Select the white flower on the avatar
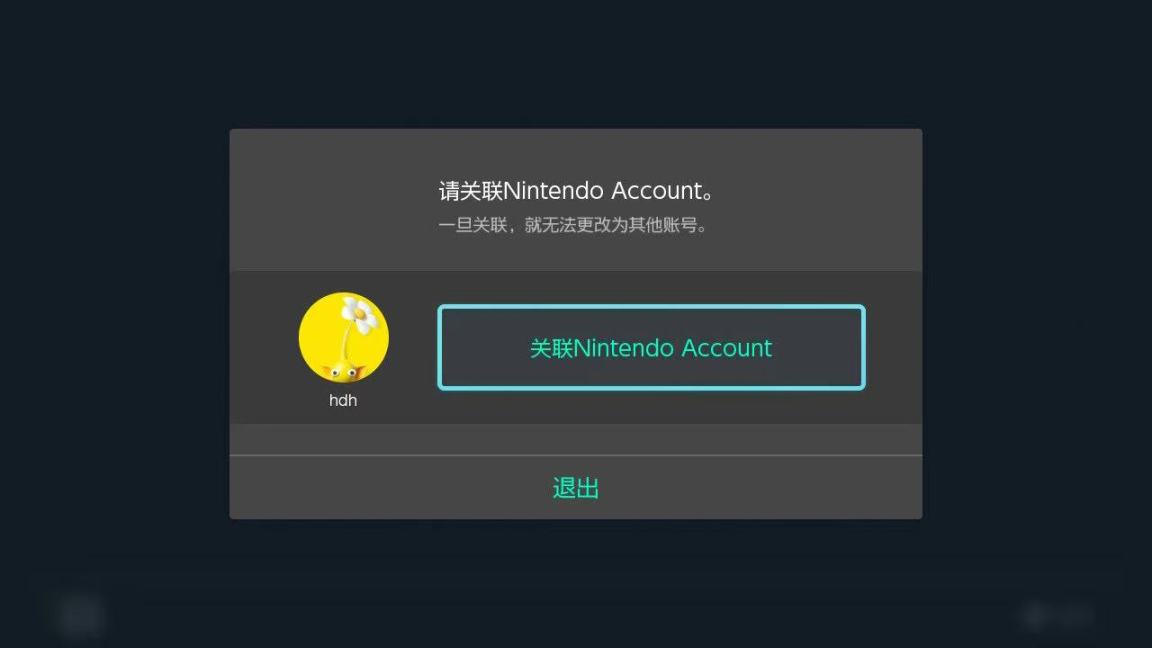Image resolution: width=1152 pixels, height=648 pixels. pyautogui.click(x=359, y=314)
